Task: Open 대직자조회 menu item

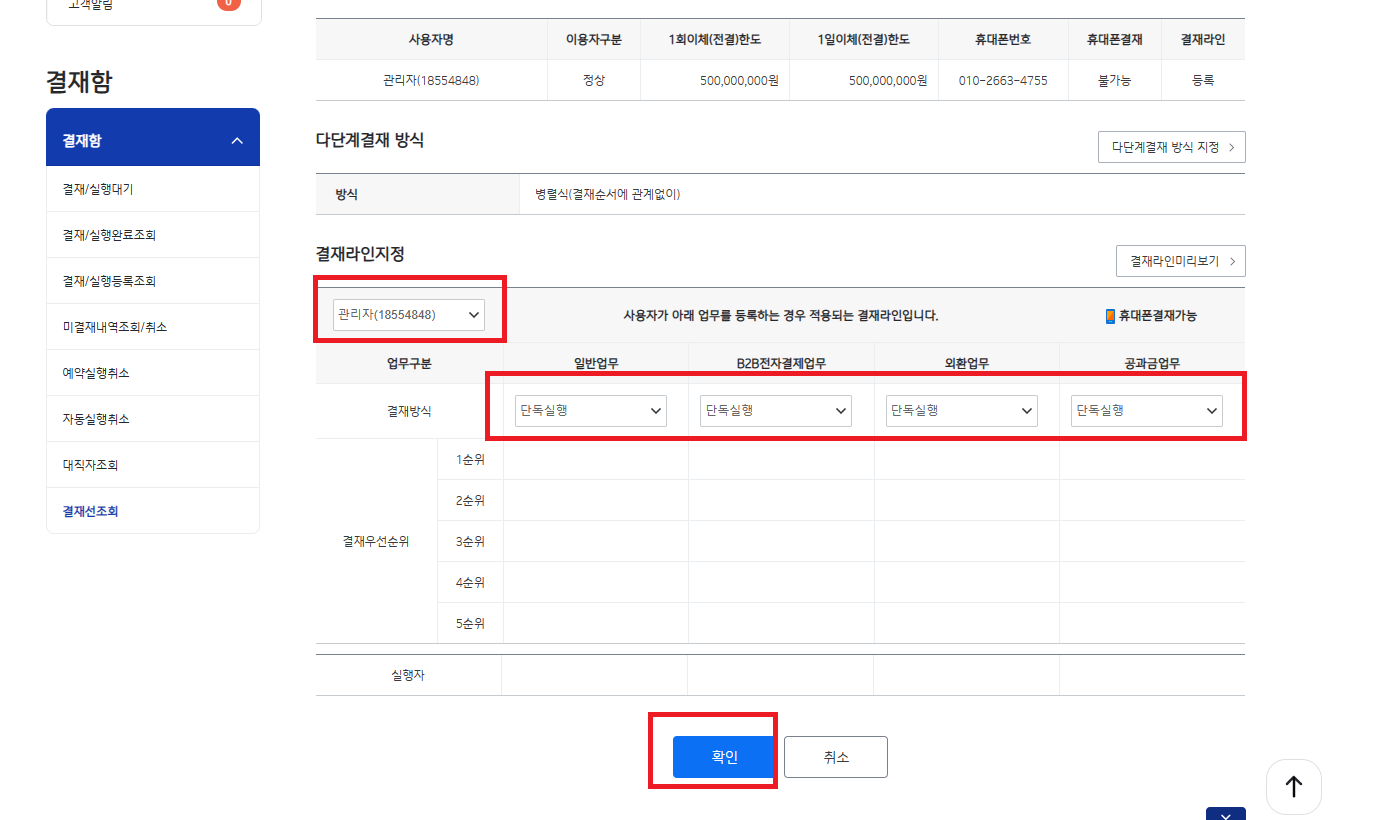Action: pos(153,465)
